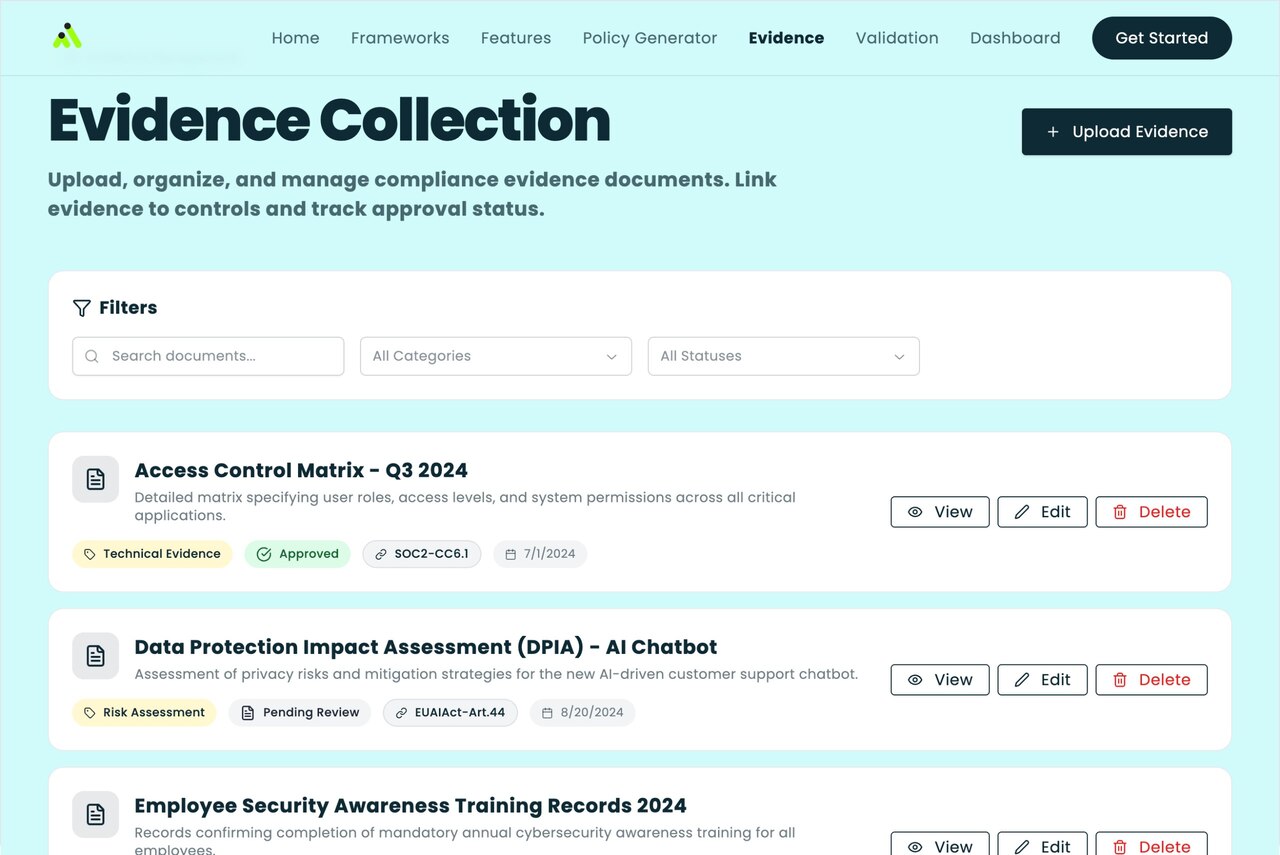Click the magnifier icon in the search box

pos(92,356)
